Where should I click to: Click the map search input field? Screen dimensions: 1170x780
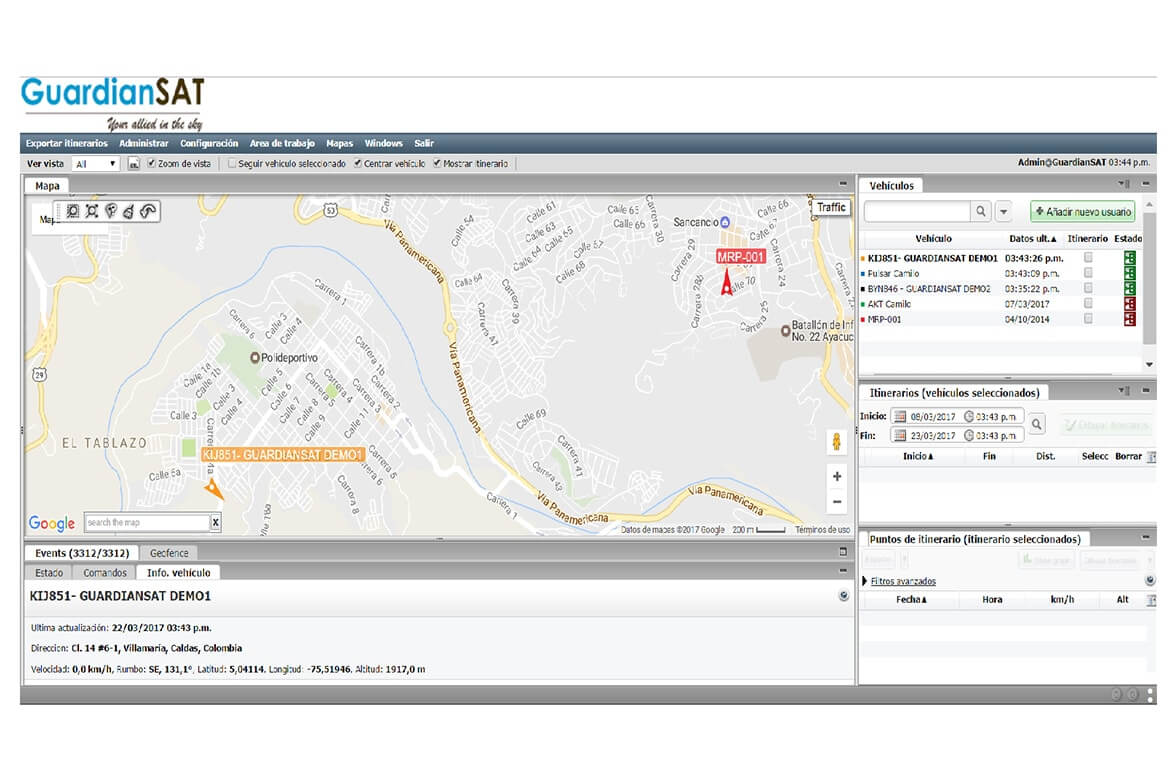[146, 522]
